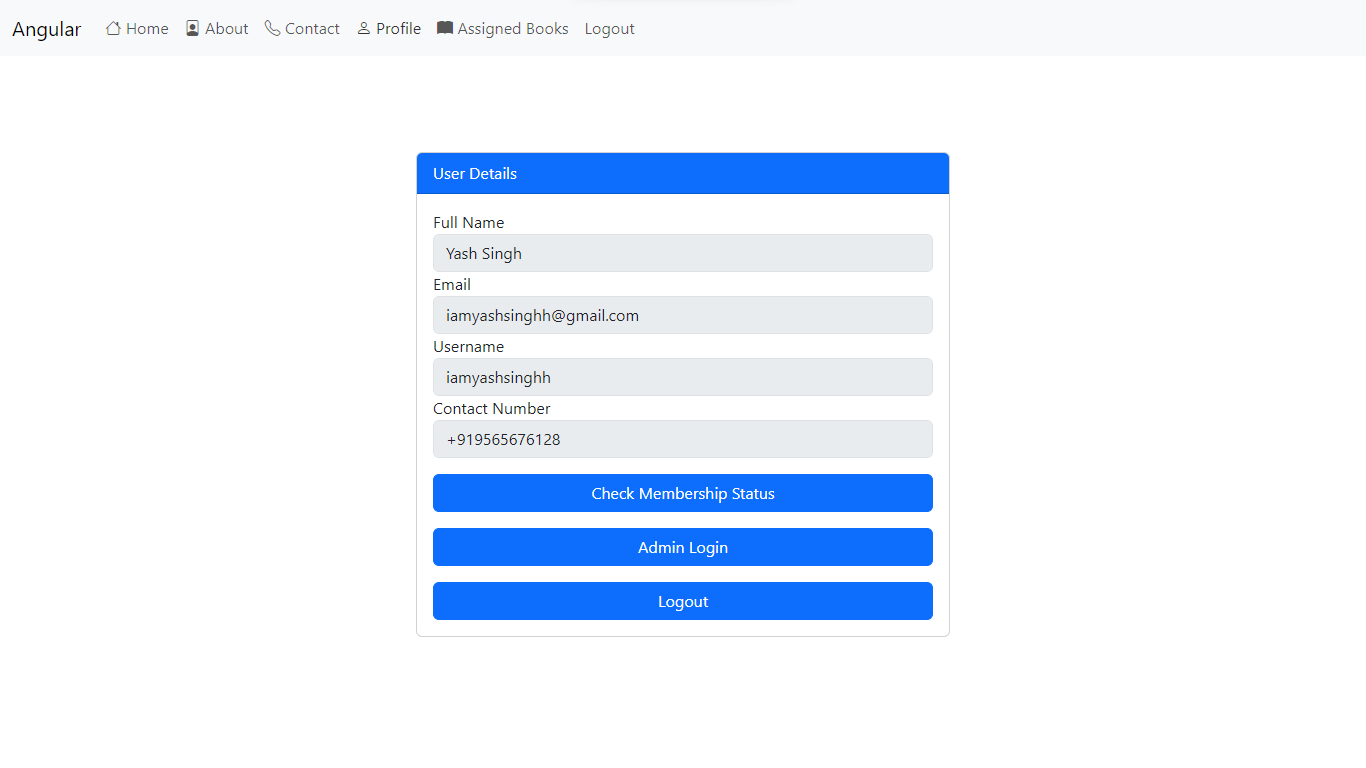Screen dimensions: 1366x768
Task: Open the Home nav link
Action: tap(147, 29)
